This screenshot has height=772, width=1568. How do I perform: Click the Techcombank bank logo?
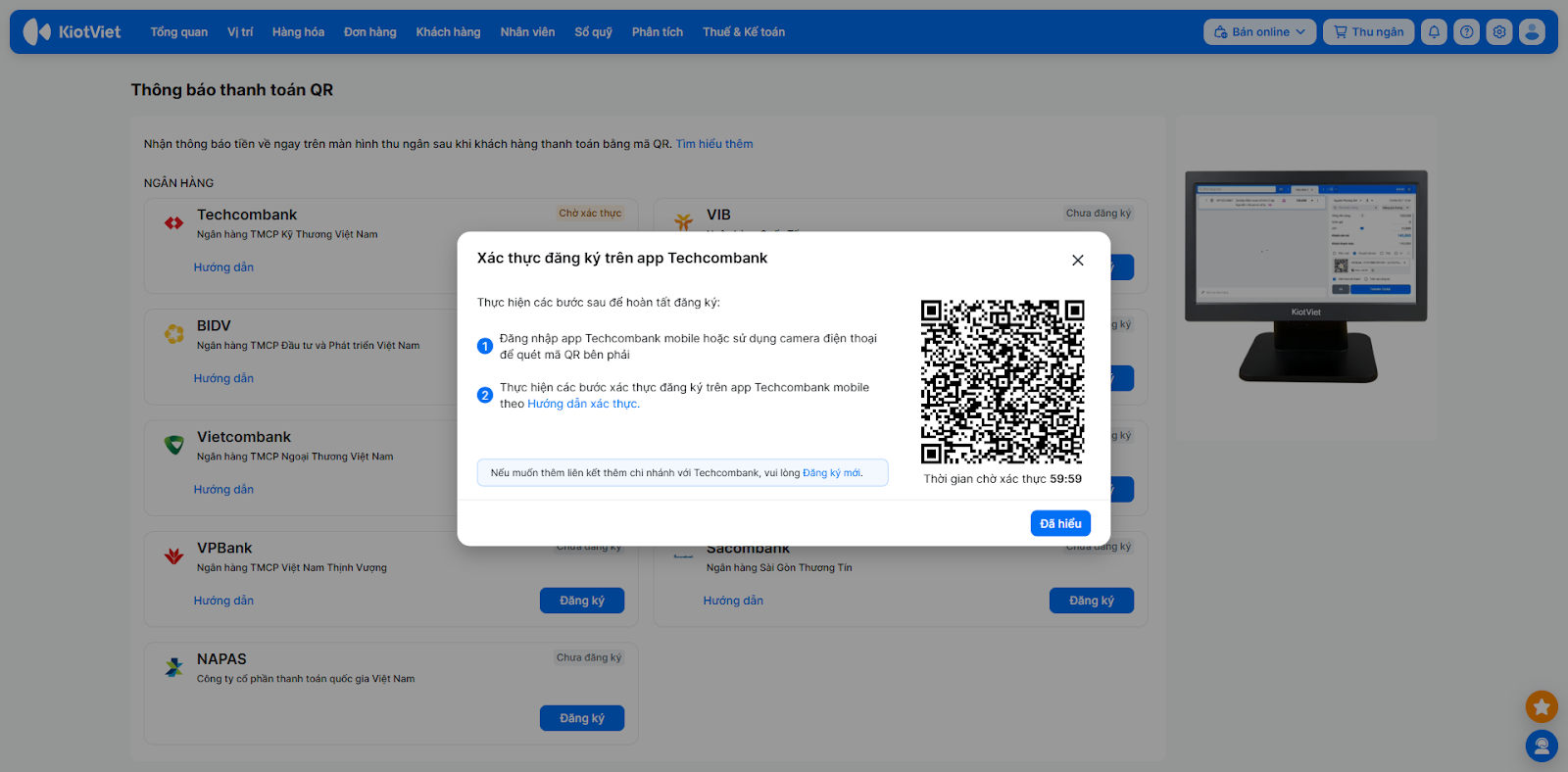click(174, 223)
